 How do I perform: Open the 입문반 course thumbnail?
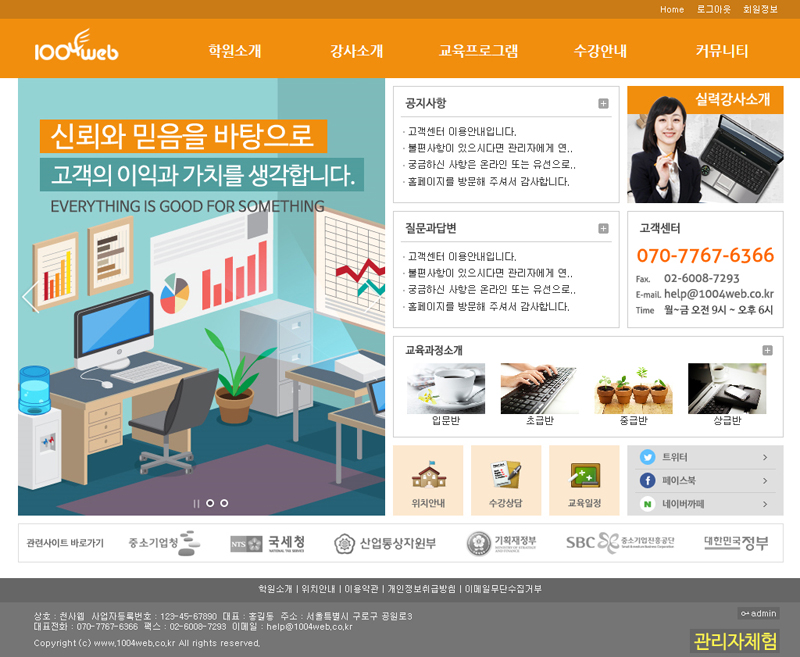[x=446, y=390]
